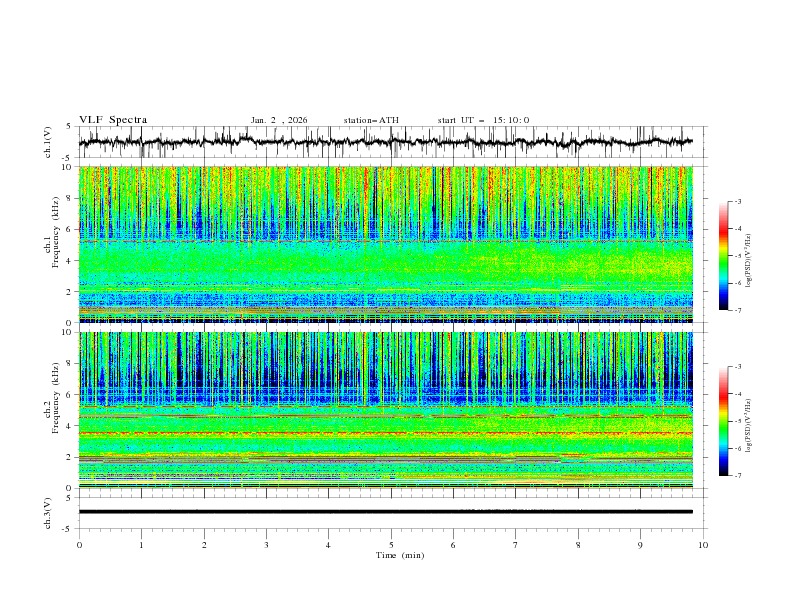Click the date 'Jan. 2 , 2026'
Viewport: 792px width, 612px height.
tap(279, 120)
